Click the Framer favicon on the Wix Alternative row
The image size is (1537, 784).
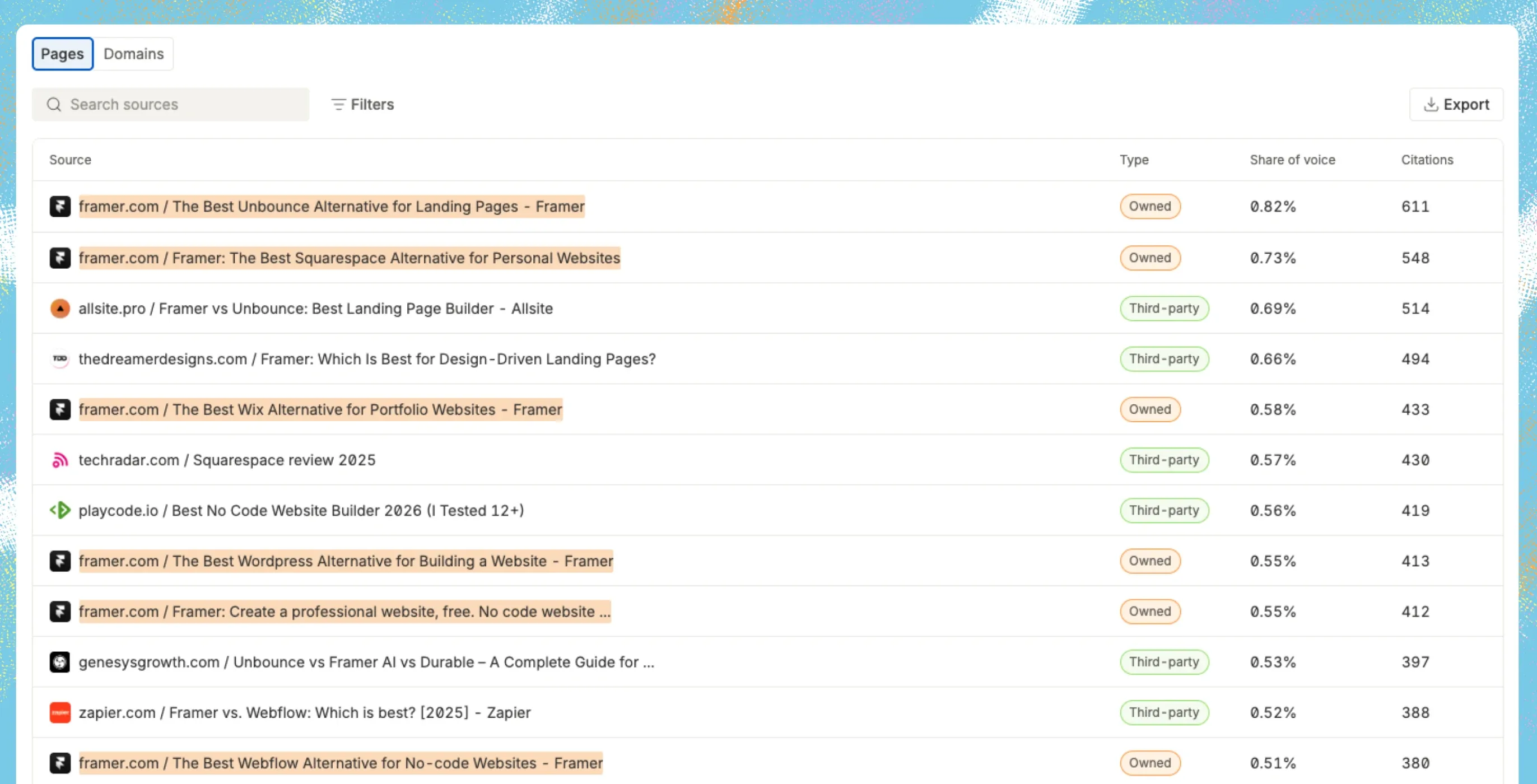click(60, 409)
